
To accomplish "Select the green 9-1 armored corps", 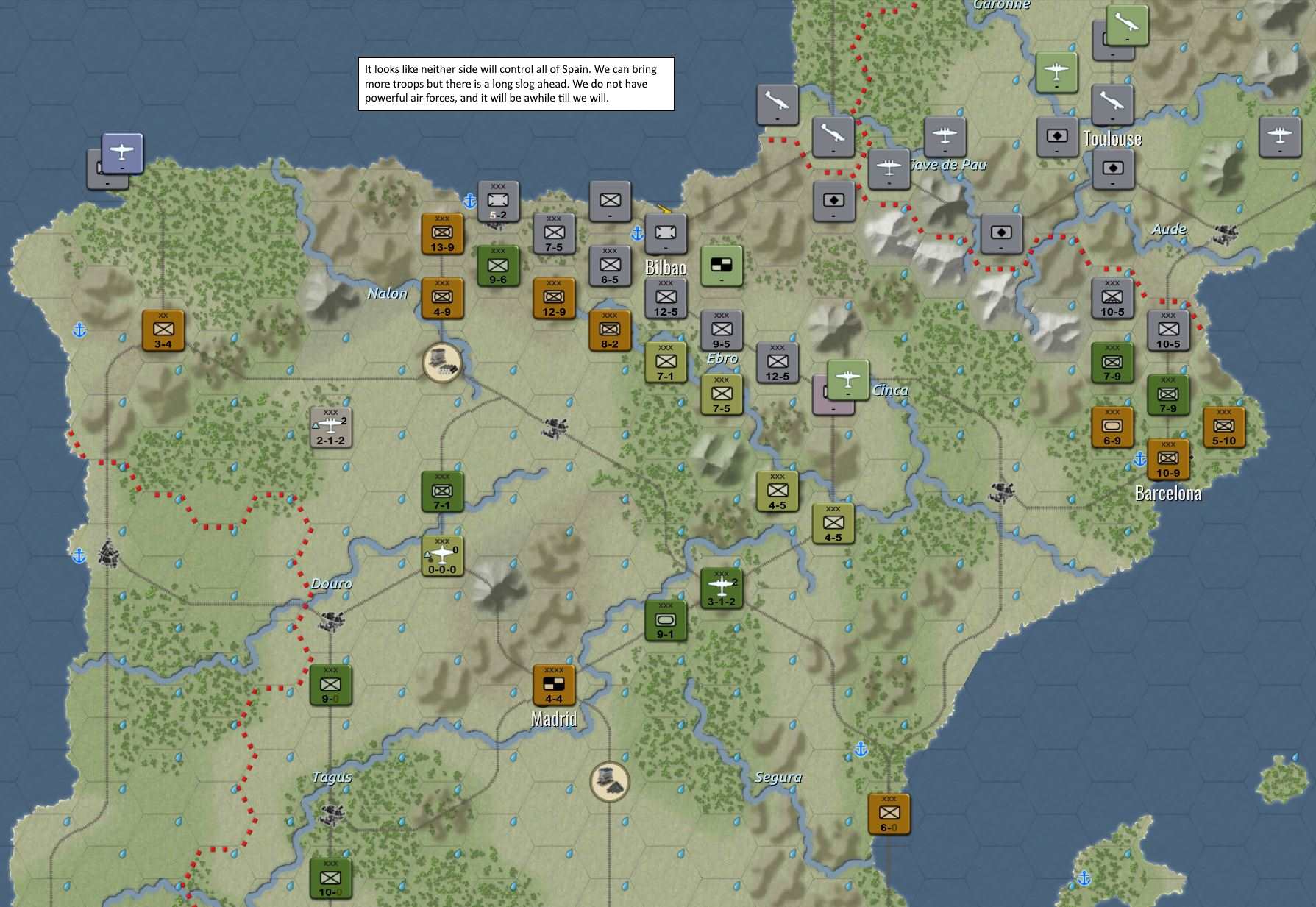I will coord(666,621).
